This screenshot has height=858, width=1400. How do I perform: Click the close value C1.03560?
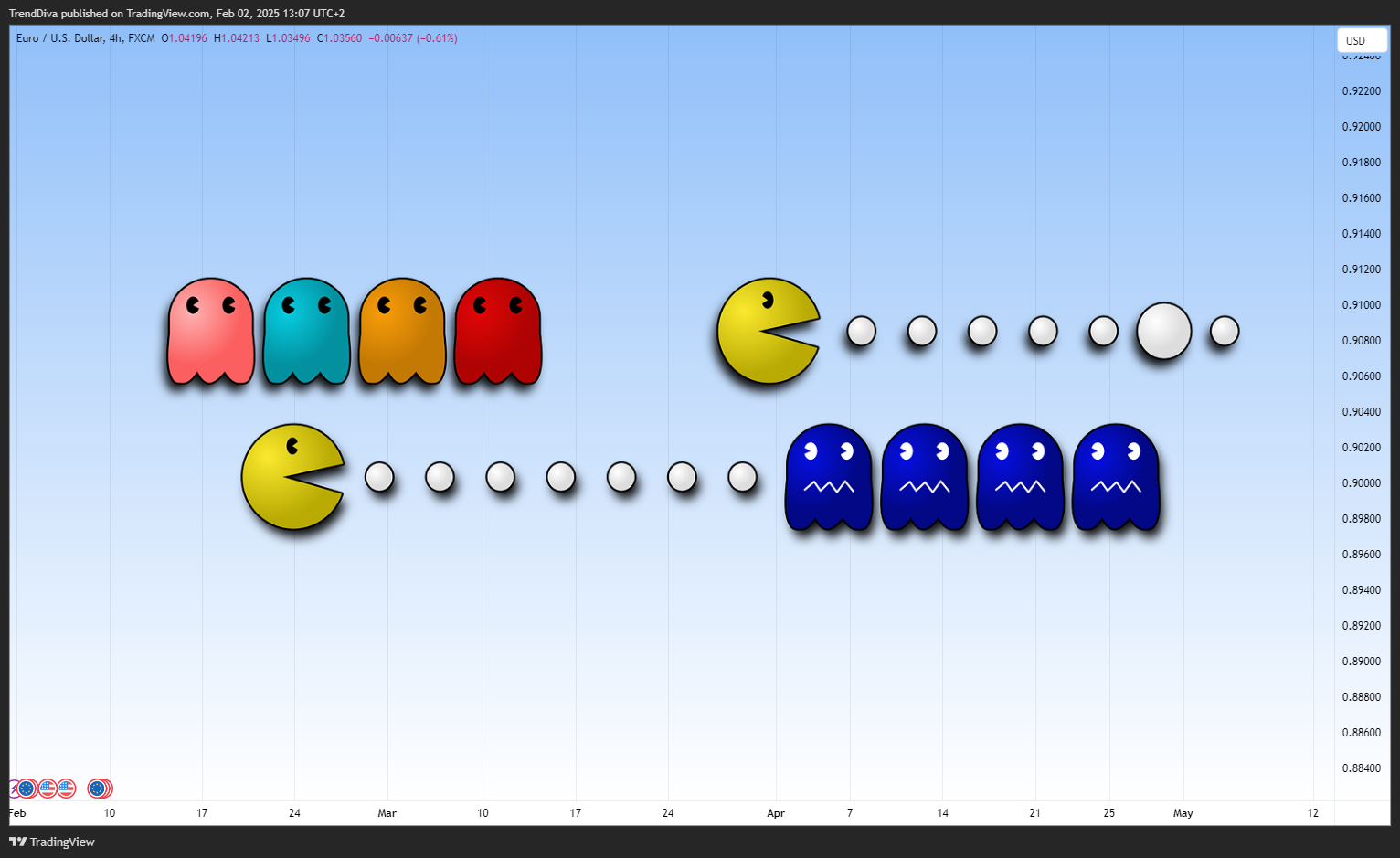tap(339, 38)
